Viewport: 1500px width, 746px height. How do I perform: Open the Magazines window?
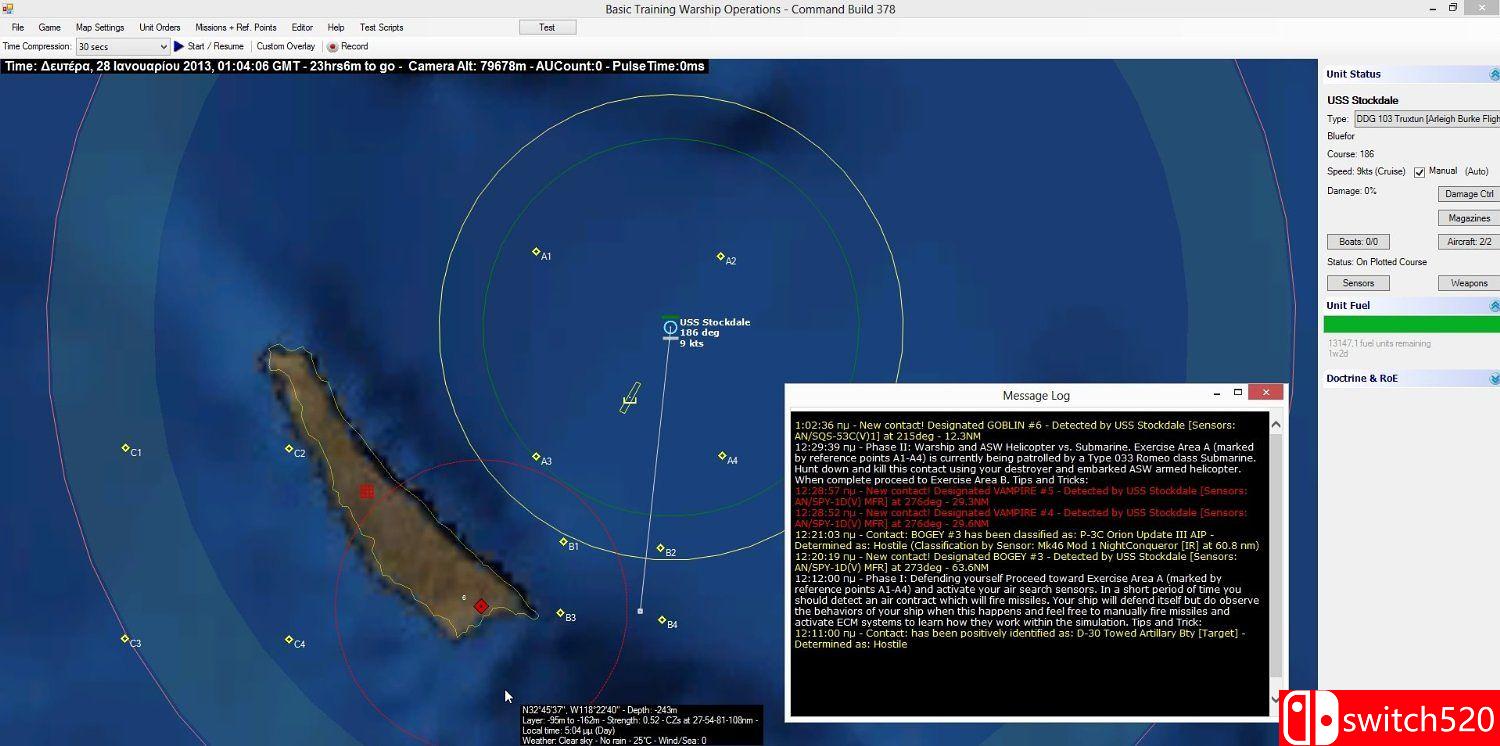coord(1469,218)
